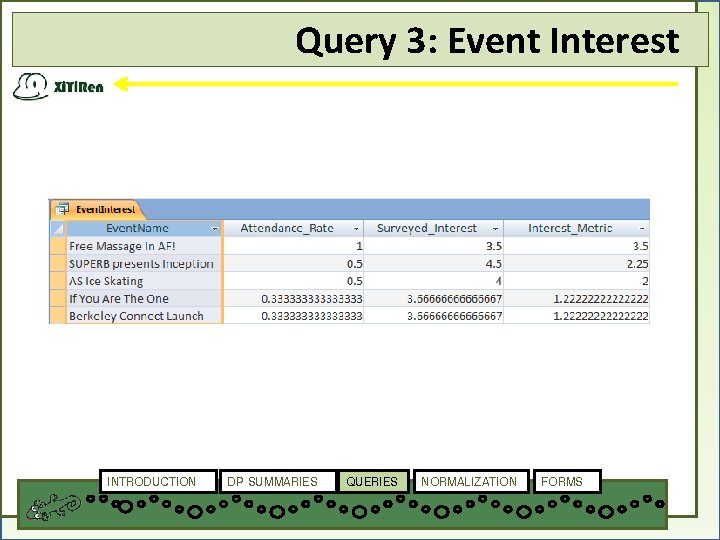Select row selector for Free Massage row
Image resolution: width=720 pixels, height=540 pixels.
(x=57, y=246)
